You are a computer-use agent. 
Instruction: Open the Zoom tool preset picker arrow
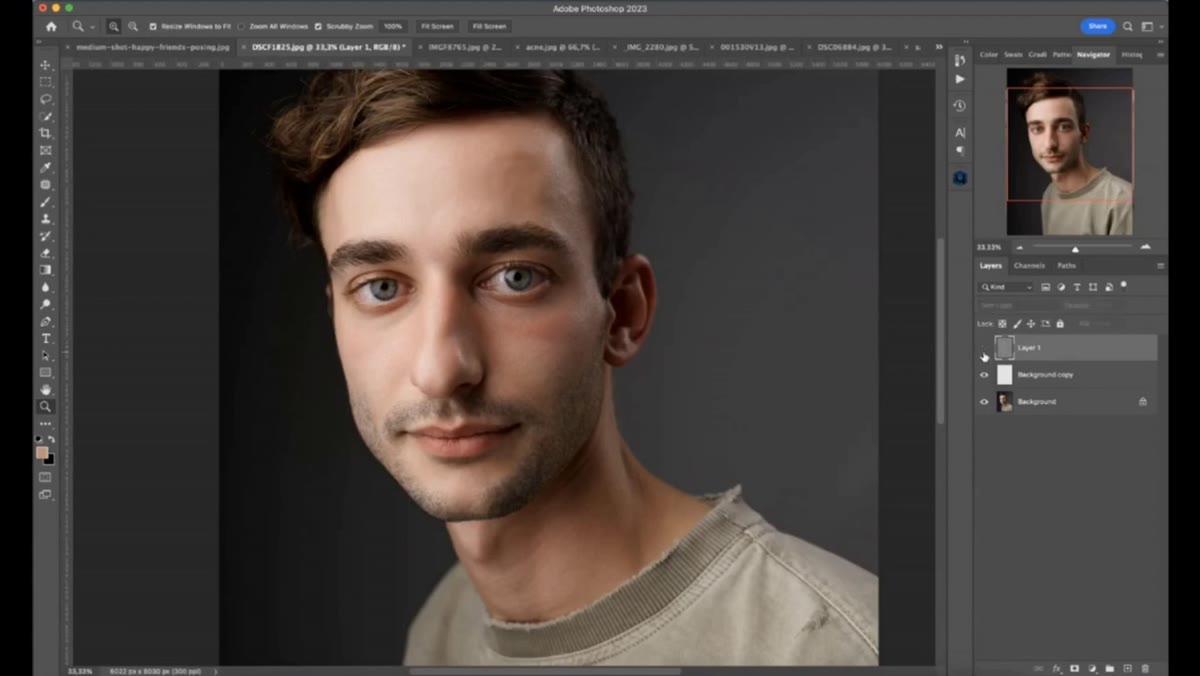coord(93,27)
